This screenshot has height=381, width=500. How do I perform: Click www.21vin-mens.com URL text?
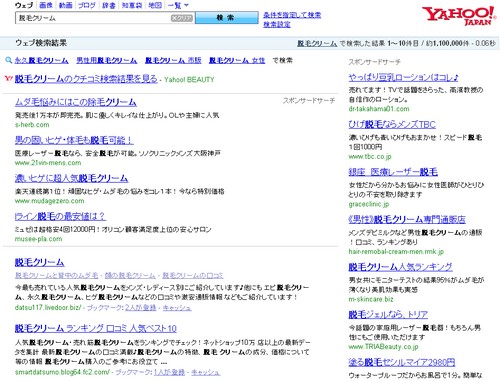48,163
